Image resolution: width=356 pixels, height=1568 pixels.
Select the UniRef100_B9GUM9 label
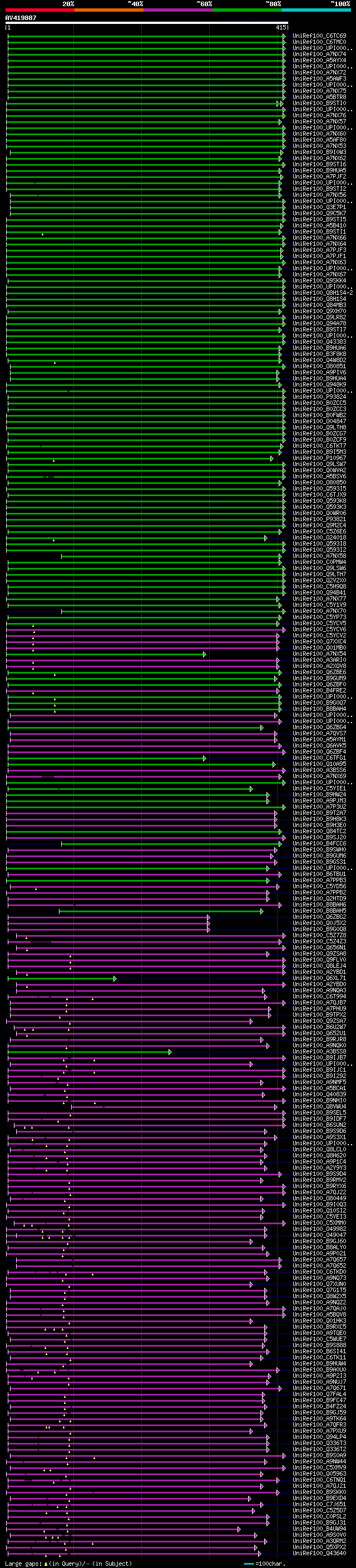319,679
